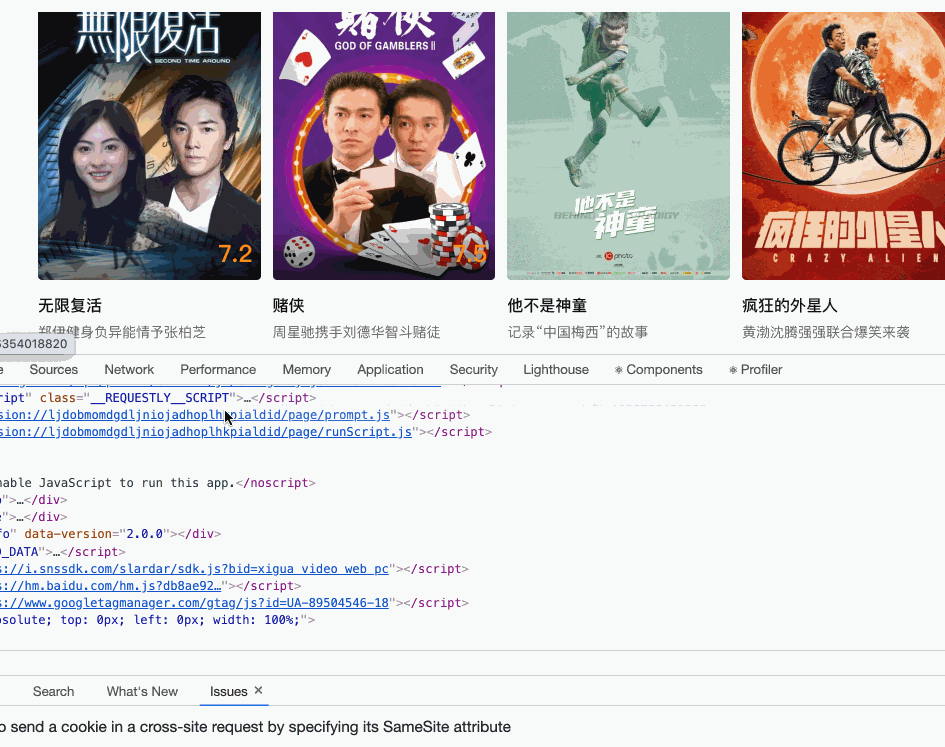Open the 疯狂的外星人 title link
Viewport: 945px width, 747px height.
[790, 306]
